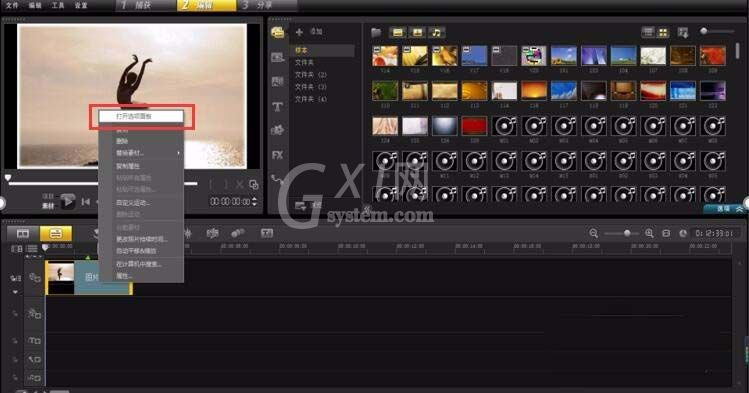Switch to storyboard view
Screen dimensions: 749x393
click(x=23, y=234)
